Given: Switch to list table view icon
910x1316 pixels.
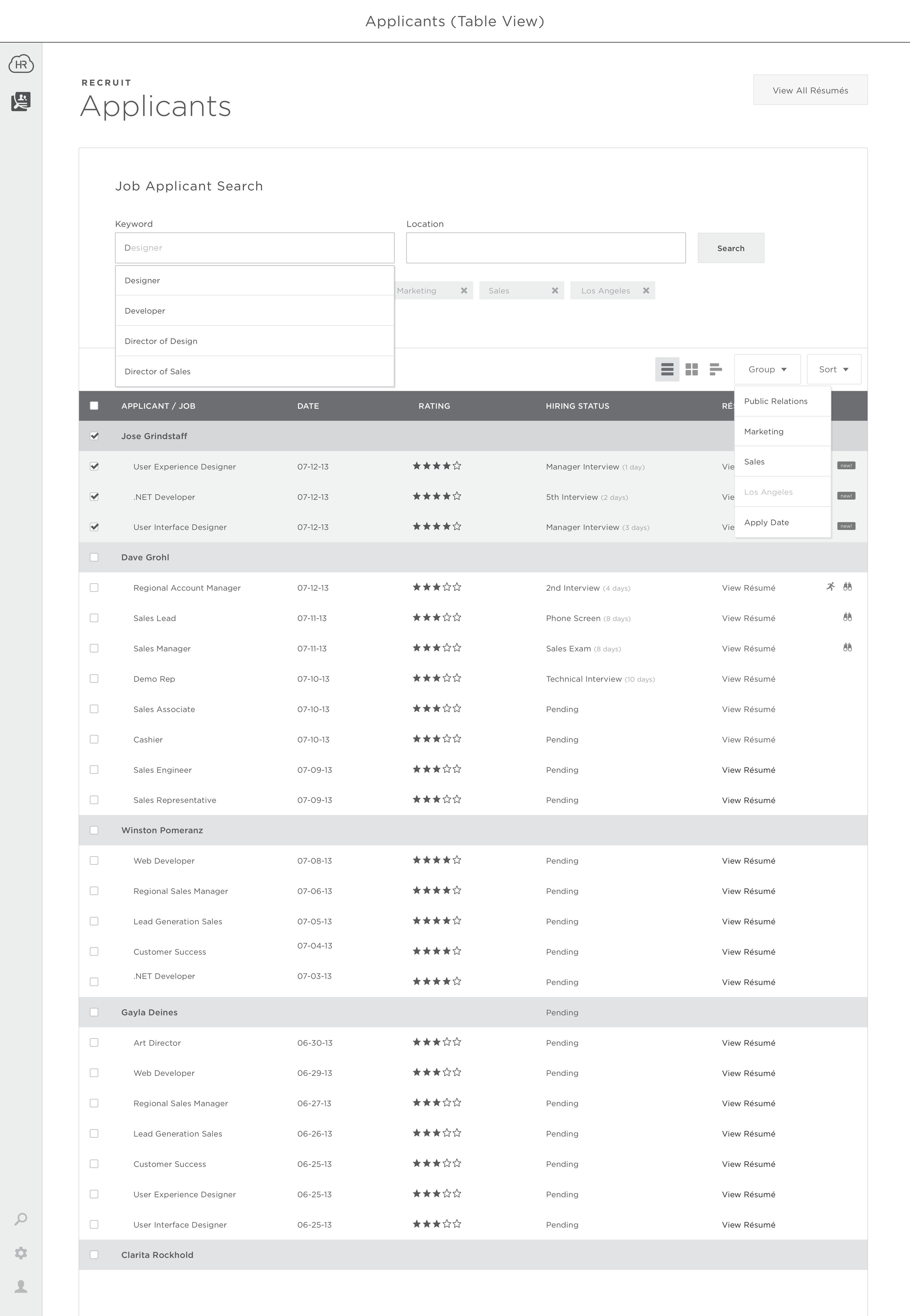Looking at the screenshot, I should click(667, 369).
